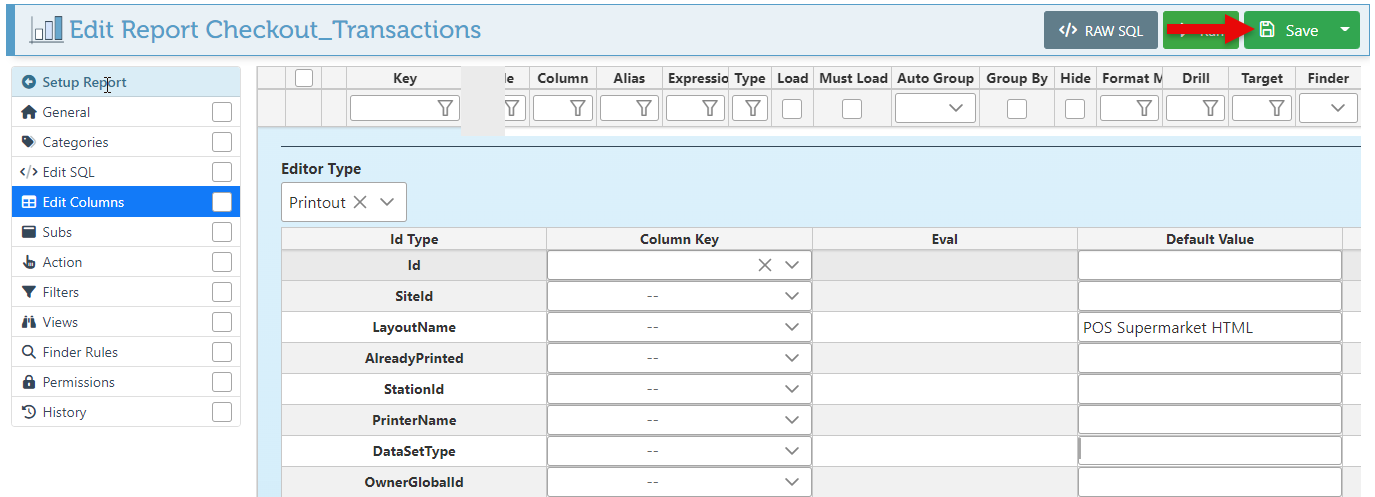Click the Target column filter icon
Image resolution: width=1375 pixels, height=497 pixels.
pos(1276,108)
